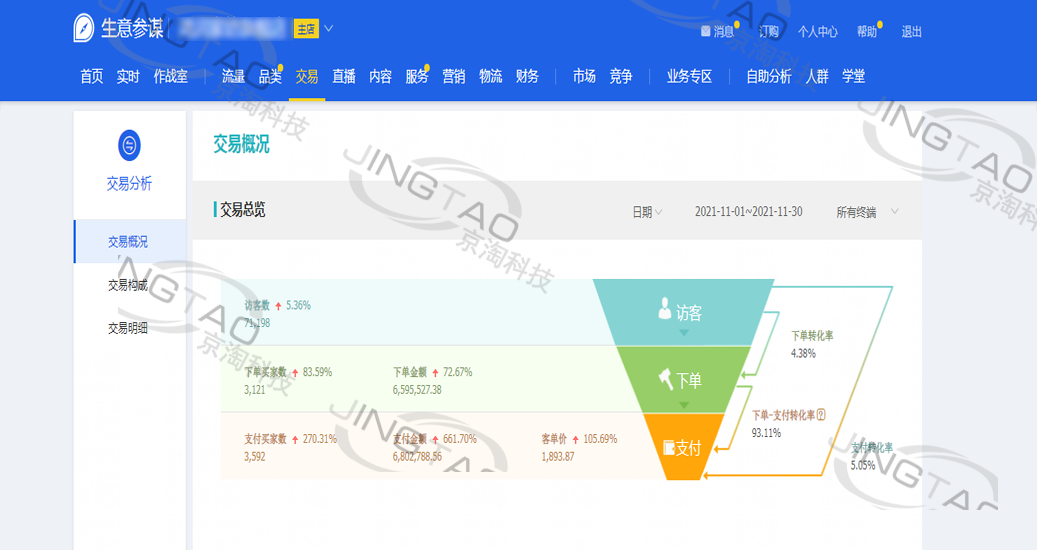Click the 退出 logout link
Viewport: 1037px width, 550px height.
[911, 32]
